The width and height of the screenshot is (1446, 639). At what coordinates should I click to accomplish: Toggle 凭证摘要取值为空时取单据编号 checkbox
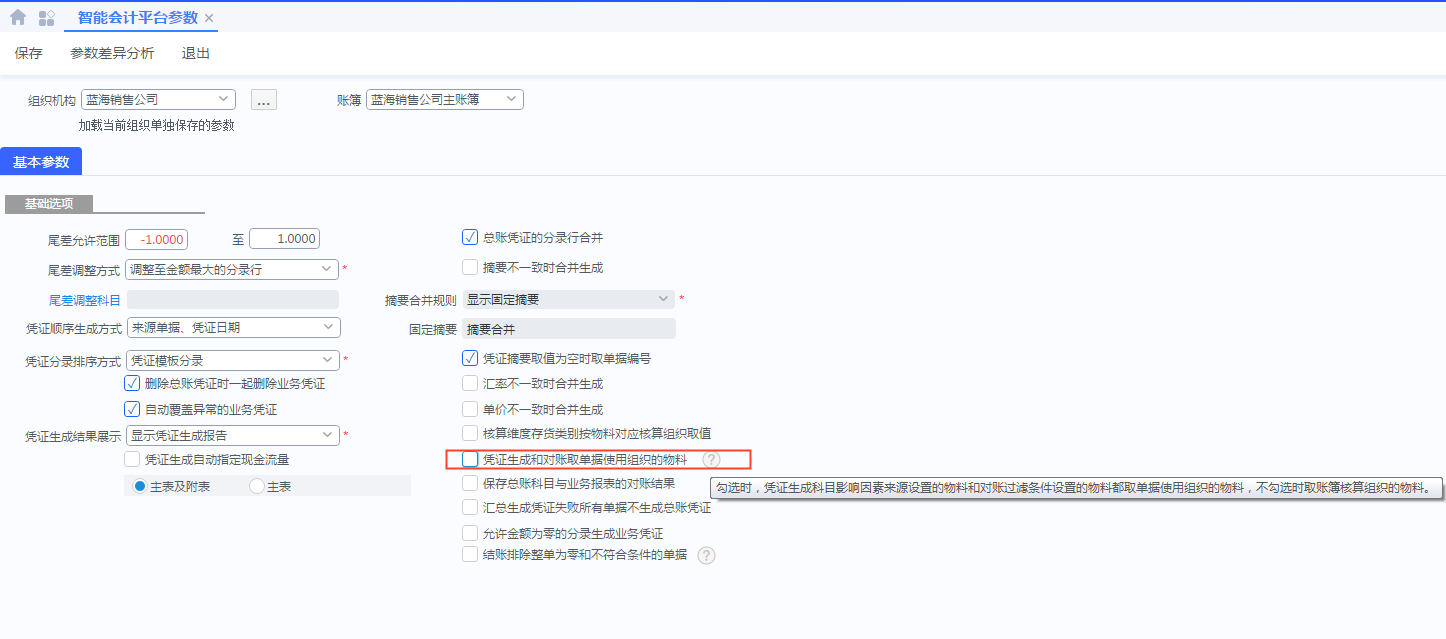[470, 357]
